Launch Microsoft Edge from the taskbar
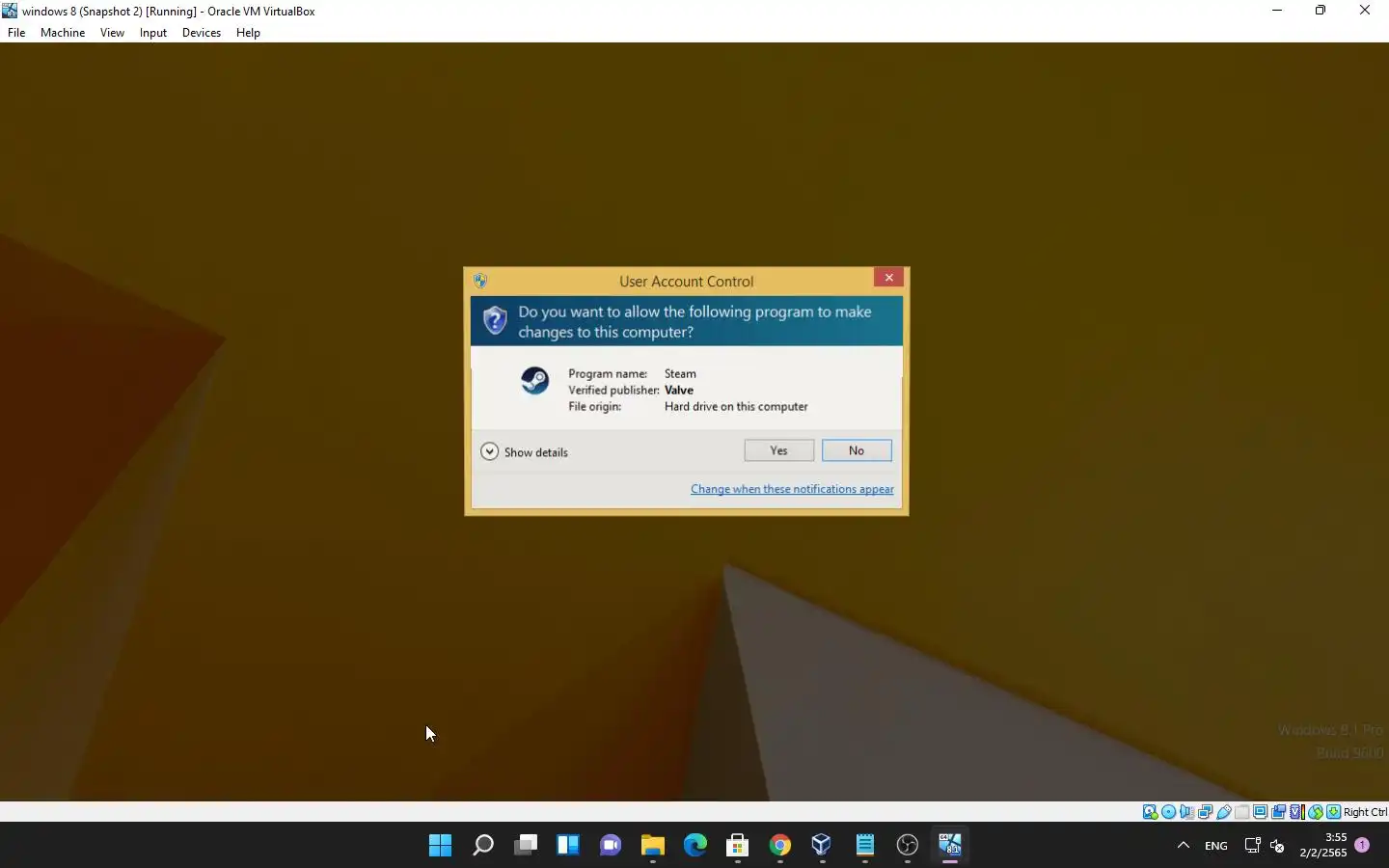The width and height of the screenshot is (1389, 868). click(695, 846)
